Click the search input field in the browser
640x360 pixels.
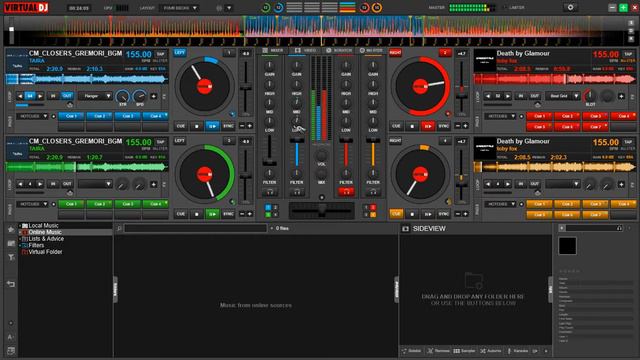(196, 229)
